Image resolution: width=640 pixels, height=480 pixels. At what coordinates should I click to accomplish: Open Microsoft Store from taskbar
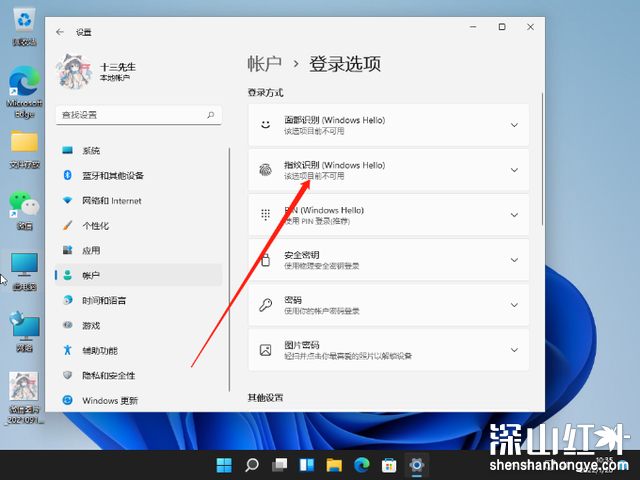click(x=389, y=465)
